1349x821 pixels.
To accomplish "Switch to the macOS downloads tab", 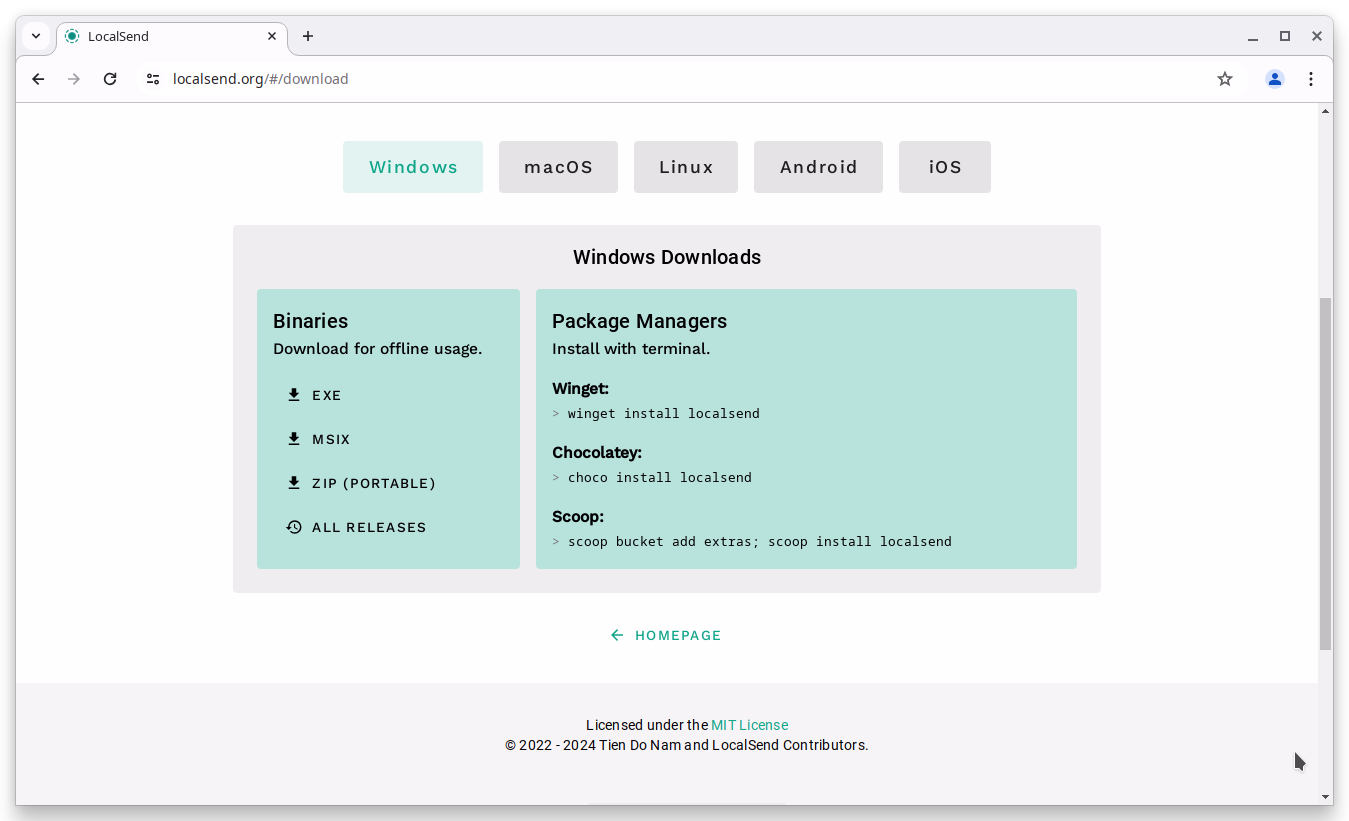I will 558,166.
